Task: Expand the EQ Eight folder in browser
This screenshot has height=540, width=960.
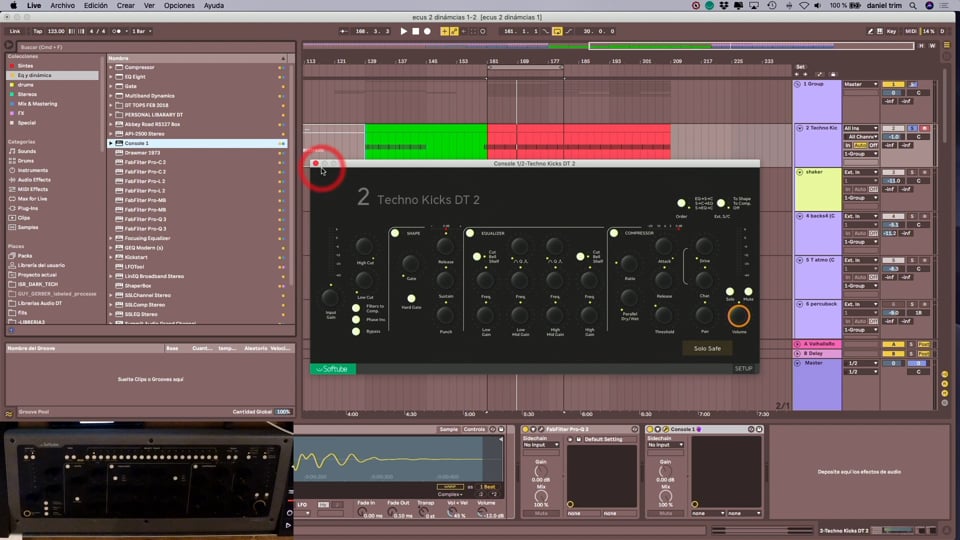Action: click(x=111, y=77)
